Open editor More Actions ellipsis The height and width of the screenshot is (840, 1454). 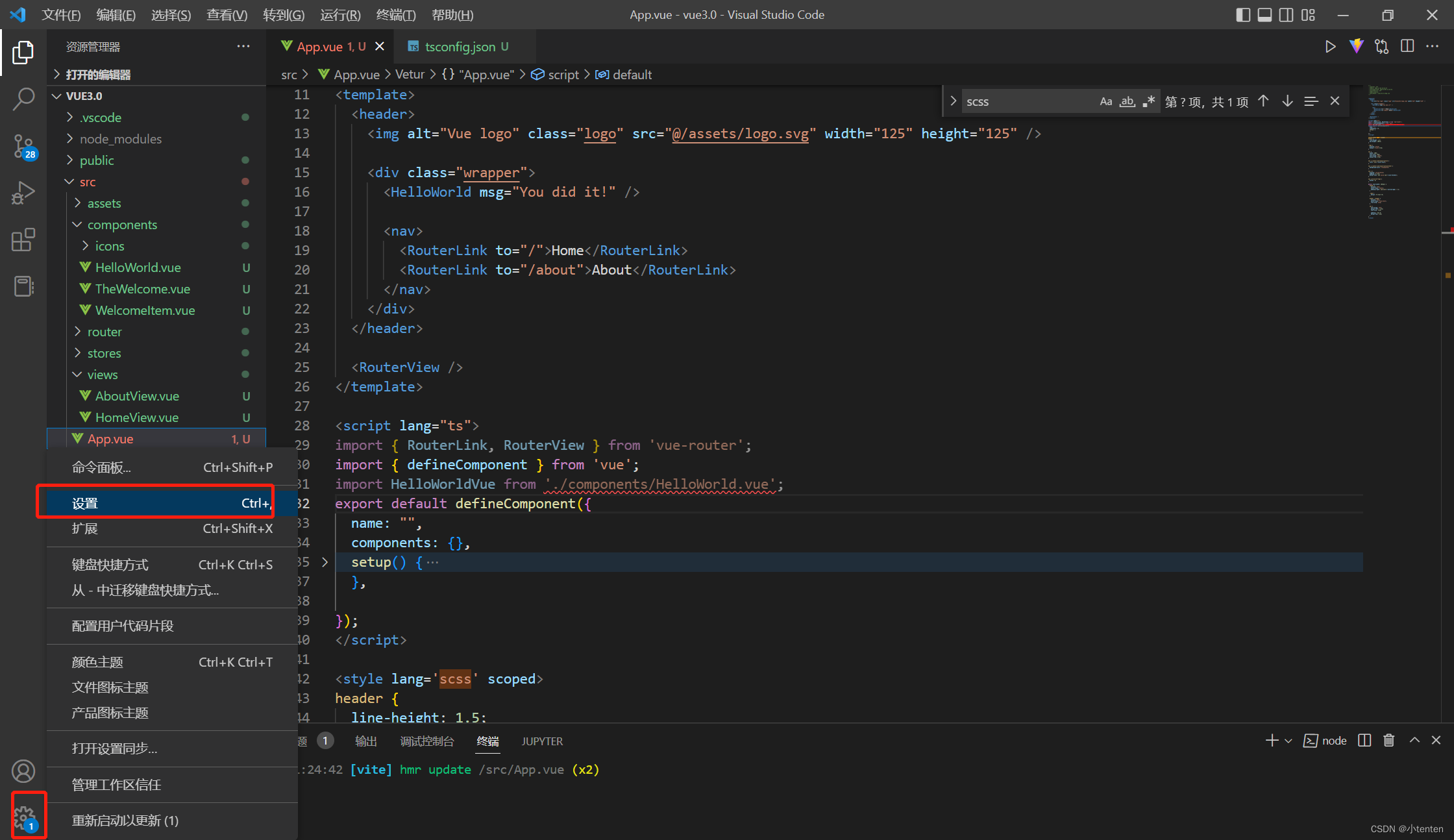tap(1433, 47)
